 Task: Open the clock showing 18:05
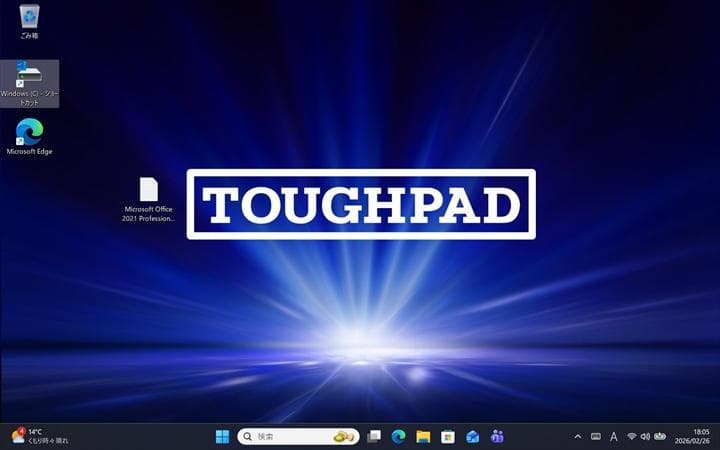coord(692,436)
